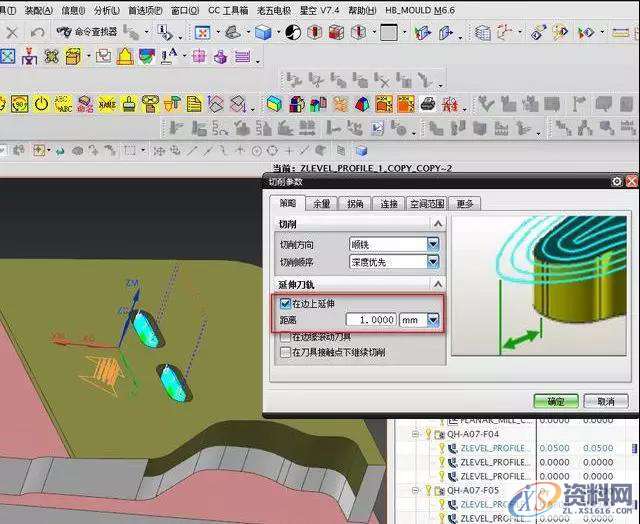Click the 确定 button
This screenshot has height=524, width=640.
[555, 401]
